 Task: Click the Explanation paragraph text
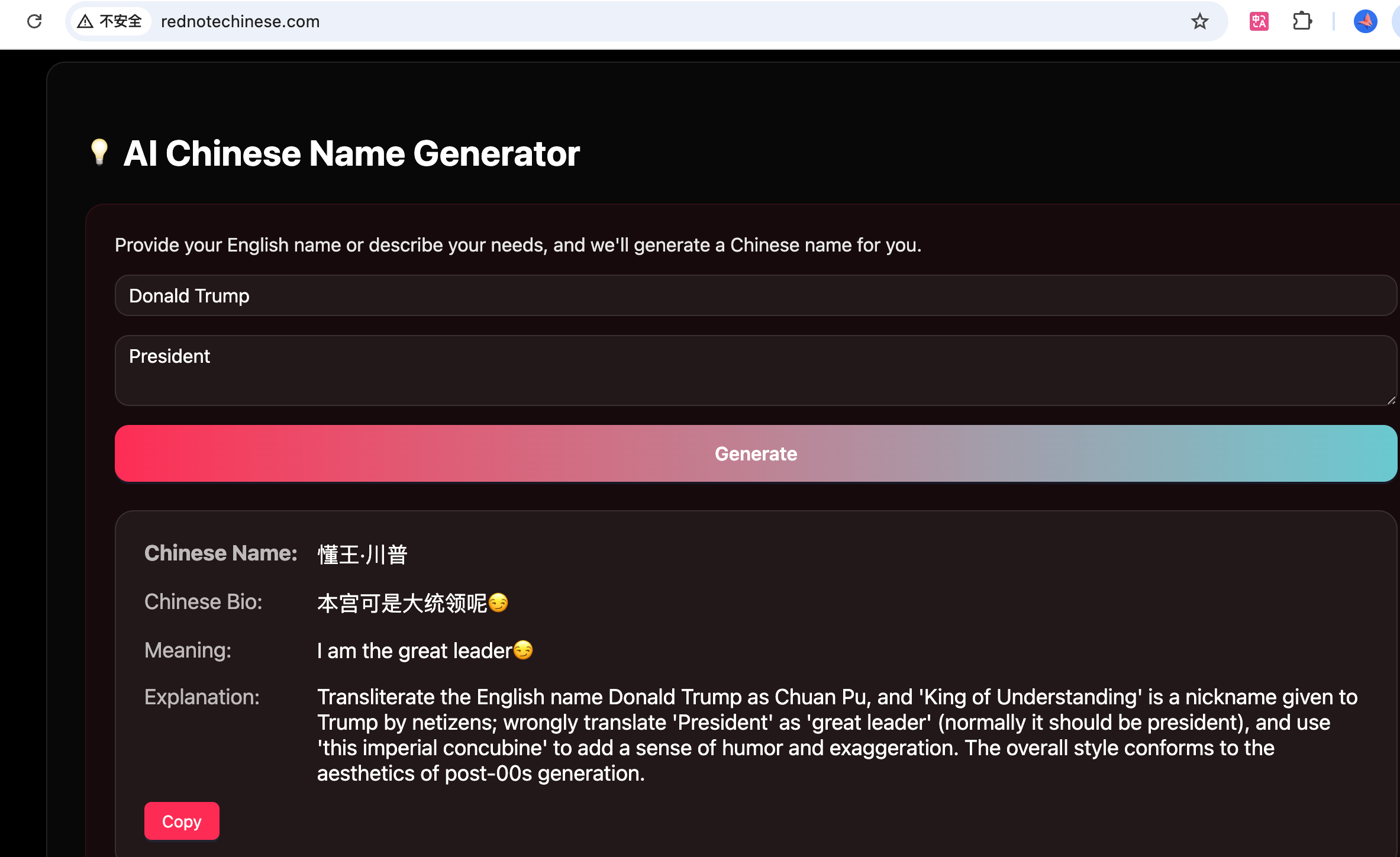(837, 735)
